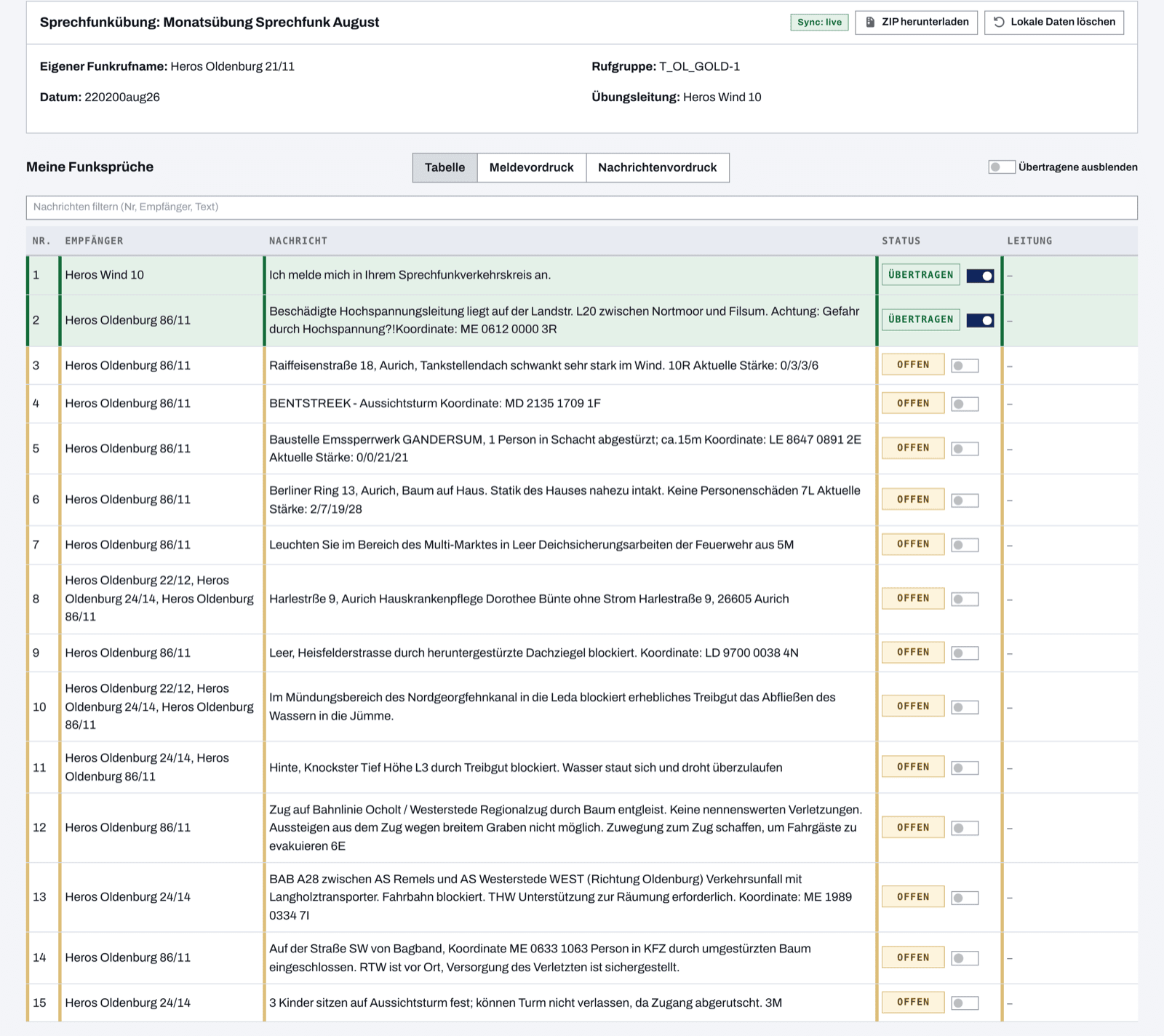Download the exercise as a ZIP file

(916, 22)
